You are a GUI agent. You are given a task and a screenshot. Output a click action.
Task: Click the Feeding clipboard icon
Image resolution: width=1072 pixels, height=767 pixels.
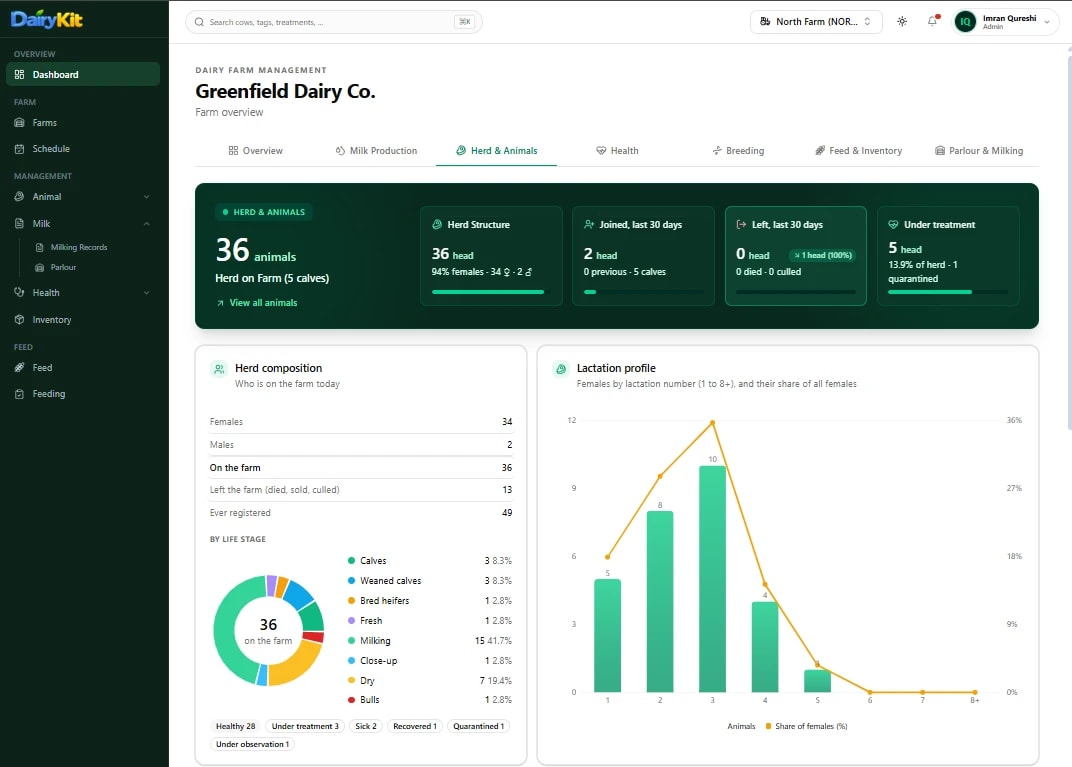[x=19, y=394]
